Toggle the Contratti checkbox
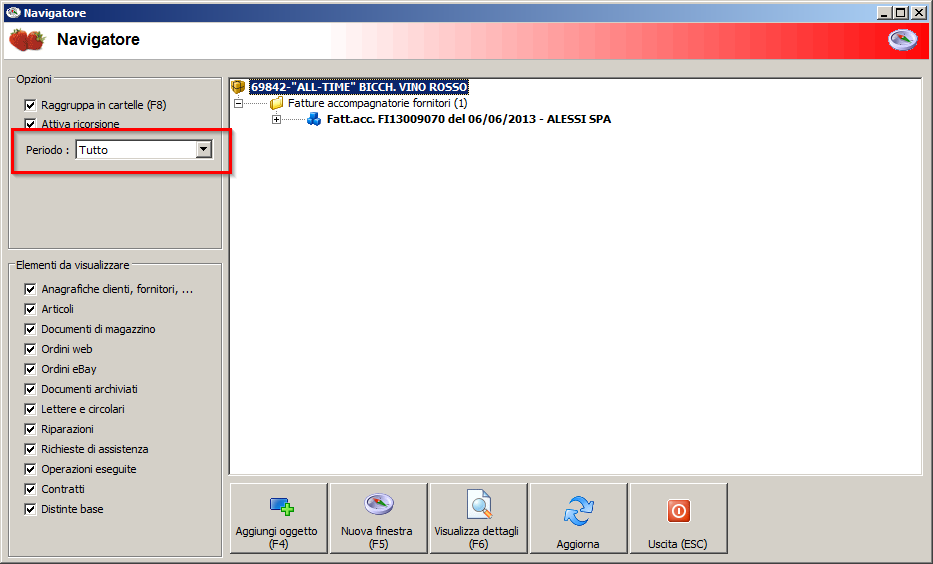The height and width of the screenshot is (564, 933). pyautogui.click(x=30, y=490)
